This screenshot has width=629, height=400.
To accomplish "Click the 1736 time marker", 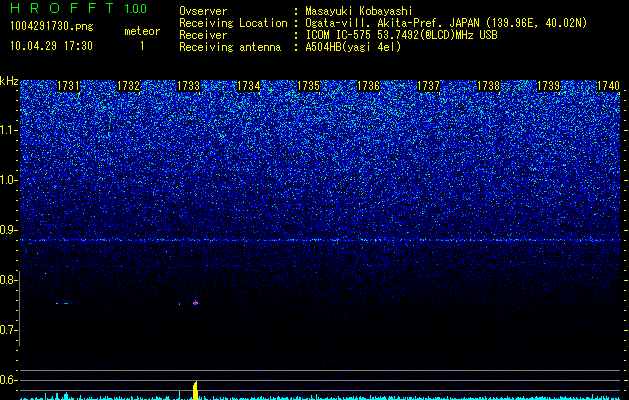I will click(369, 86).
